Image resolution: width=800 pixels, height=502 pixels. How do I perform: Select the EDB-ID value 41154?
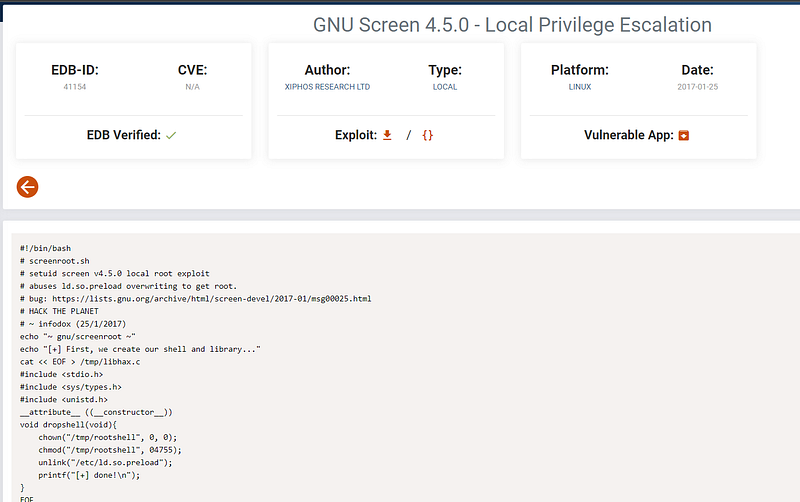74,87
